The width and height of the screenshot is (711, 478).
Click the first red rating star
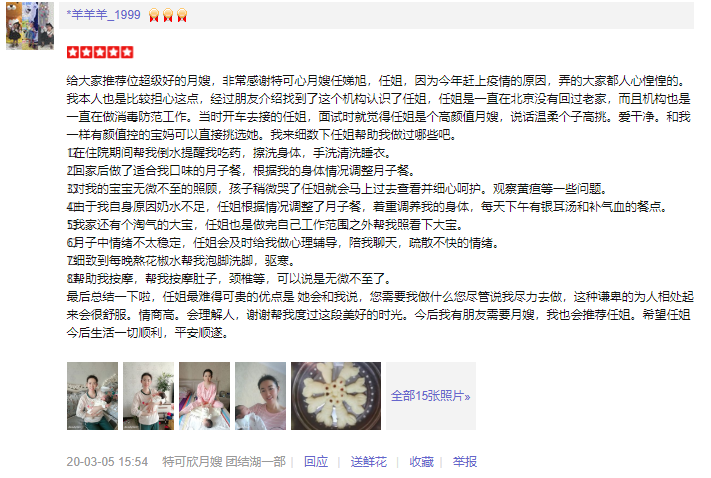coord(73,52)
